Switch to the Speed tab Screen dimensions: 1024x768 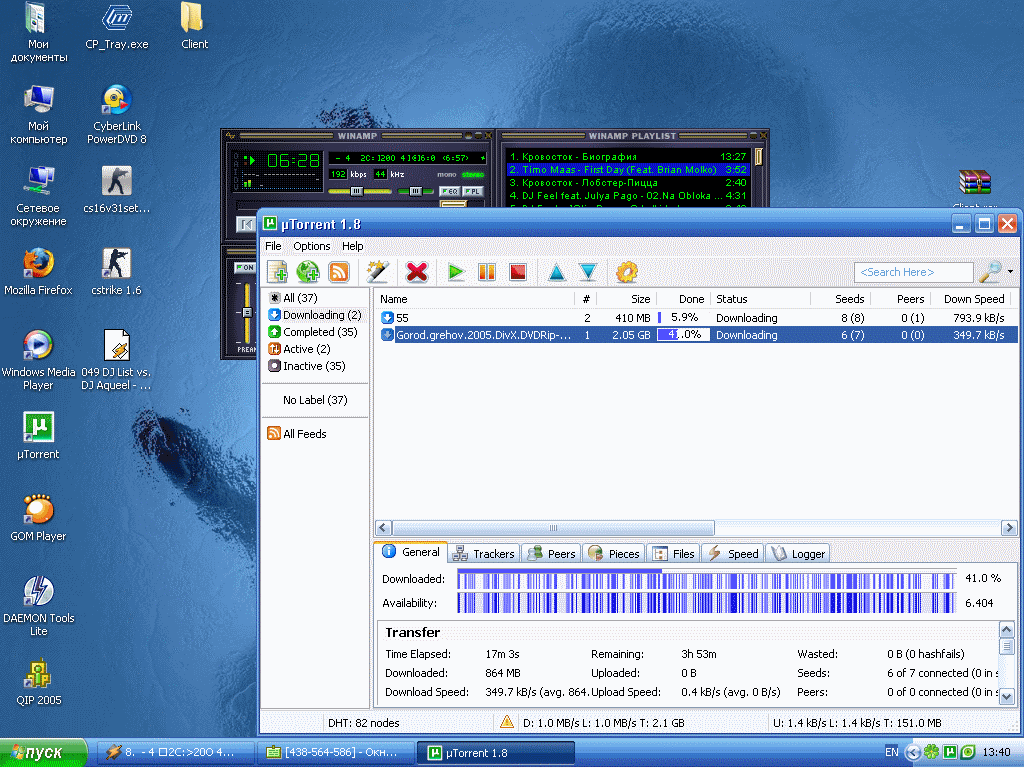pos(733,554)
